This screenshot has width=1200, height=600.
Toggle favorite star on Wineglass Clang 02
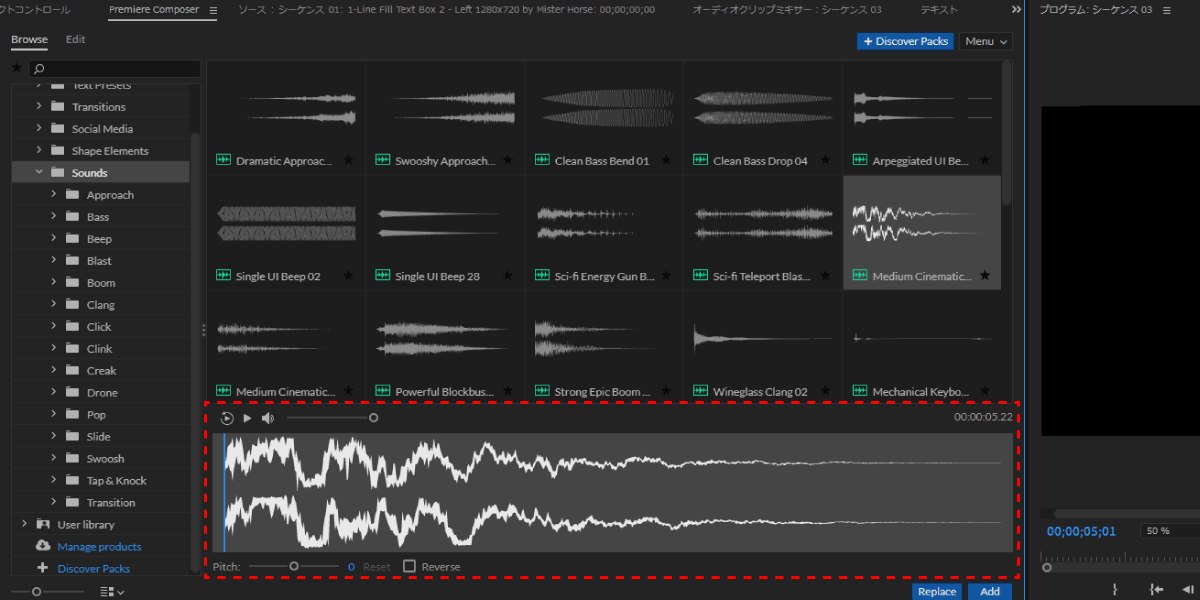click(x=825, y=391)
